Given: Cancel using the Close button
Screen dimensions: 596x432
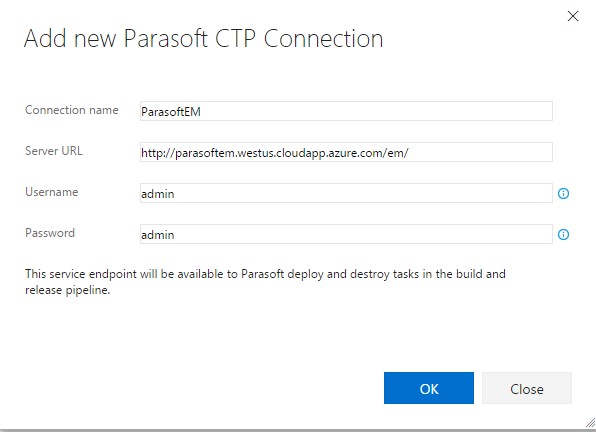Looking at the screenshot, I should point(527,388).
